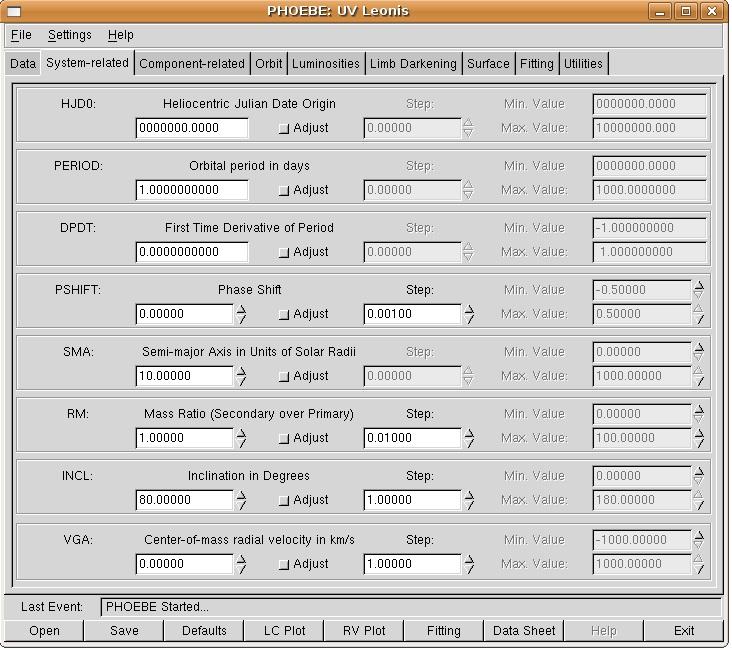Click the Open button
This screenshot has width=732, height=650.
point(44,631)
